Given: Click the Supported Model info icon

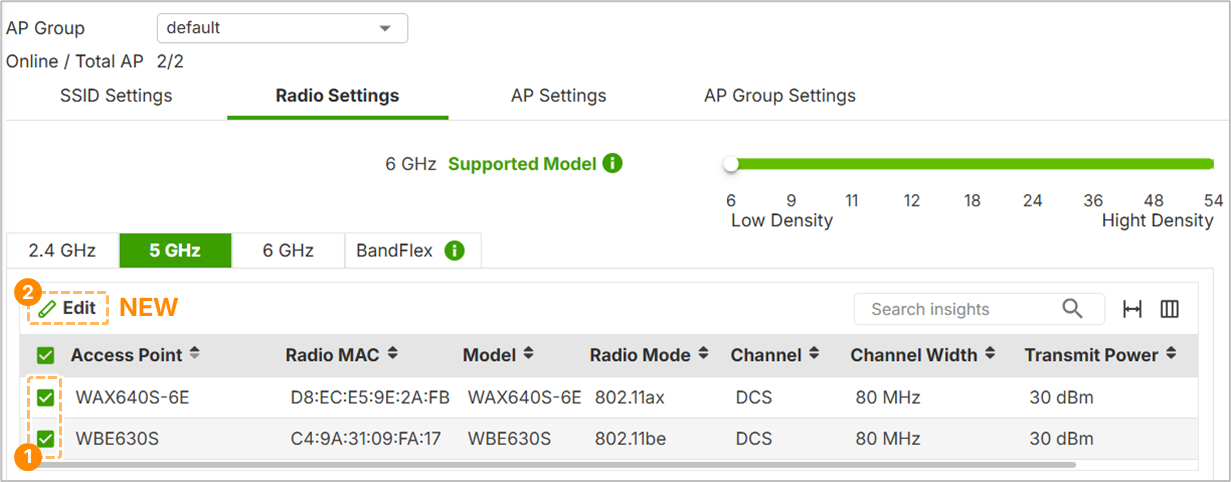Looking at the screenshot, I should pyautogui.click(x=613, y=163).
